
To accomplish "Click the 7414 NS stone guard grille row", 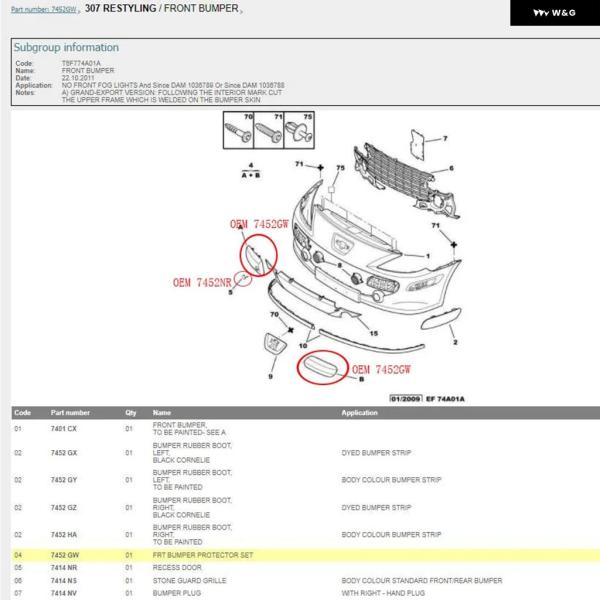I will pos(300,579).
